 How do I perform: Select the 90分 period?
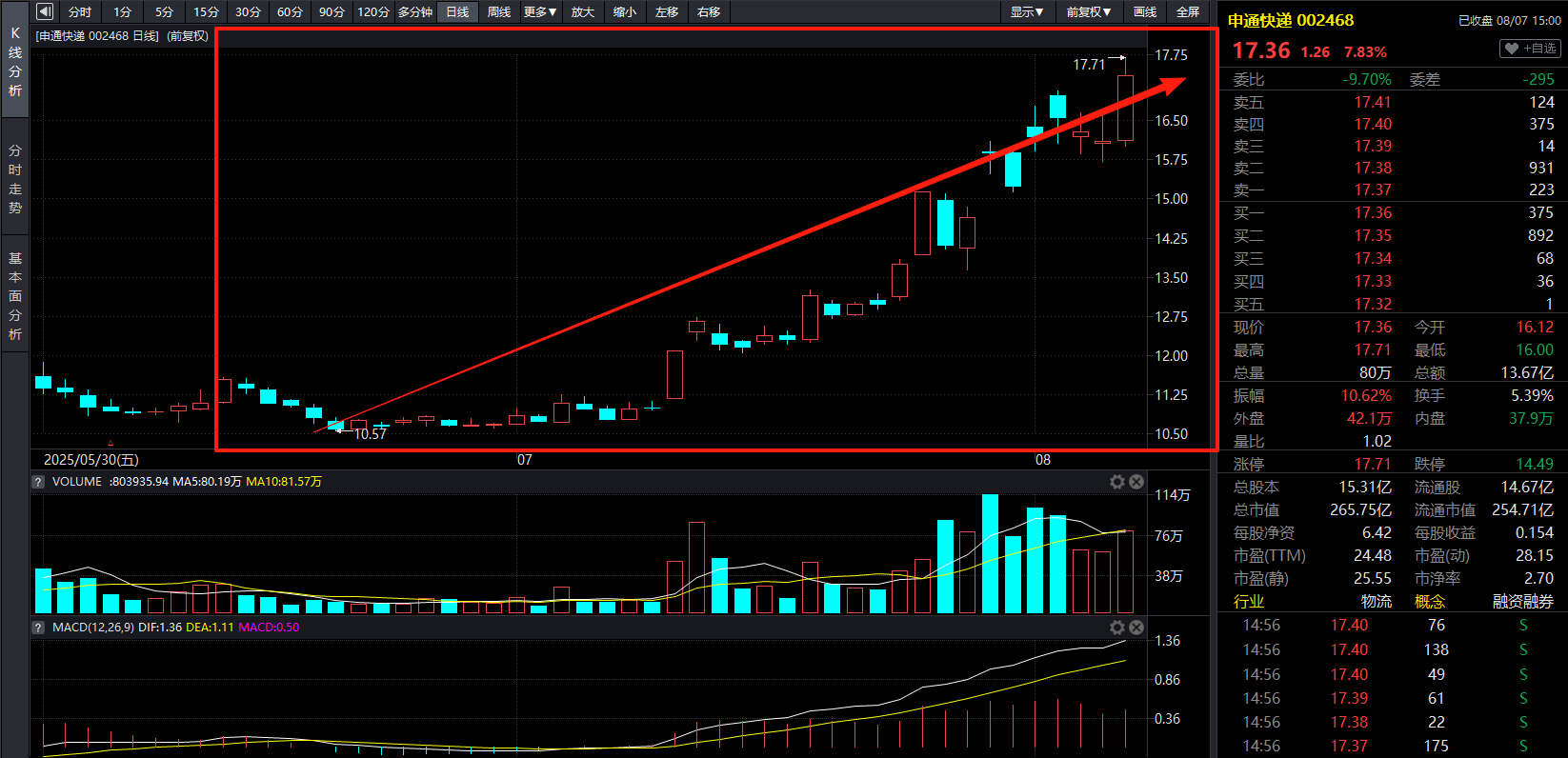pos(332,11)
